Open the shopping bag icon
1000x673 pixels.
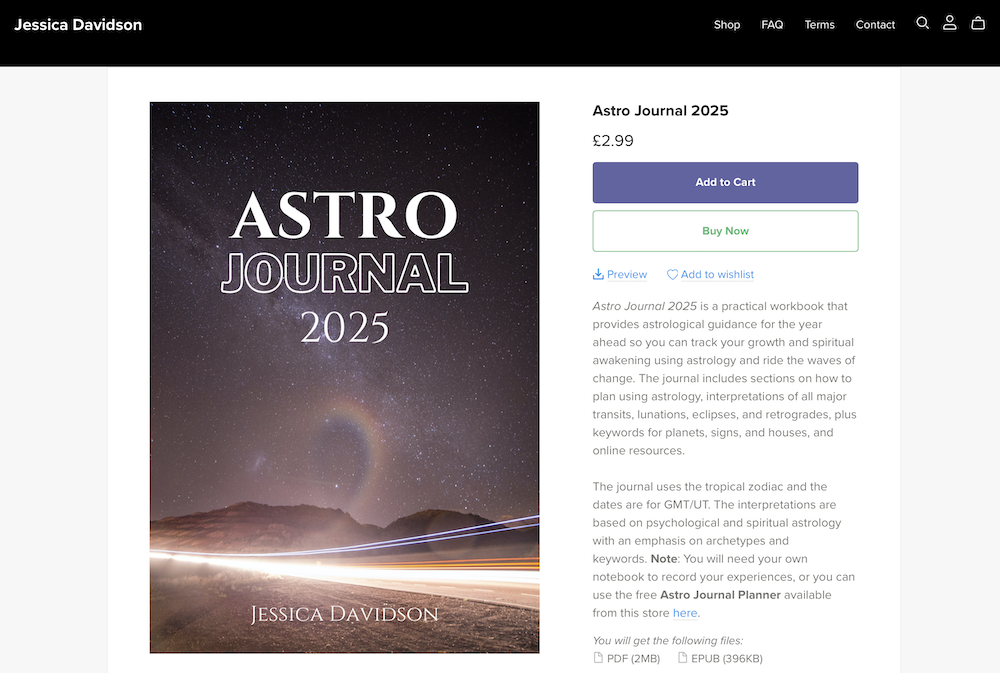[x=978, y=22]
